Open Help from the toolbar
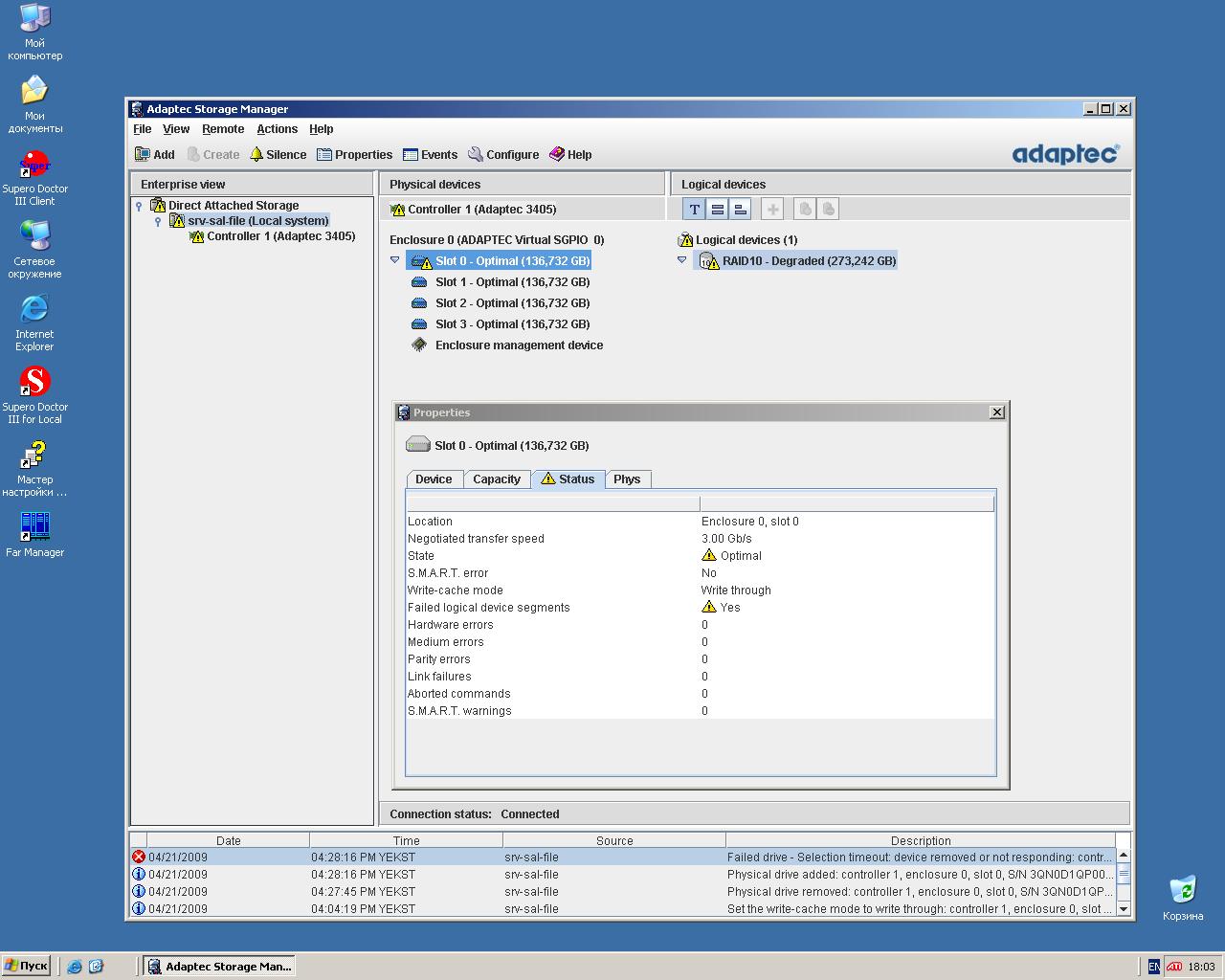 click(x=569, y=154)
